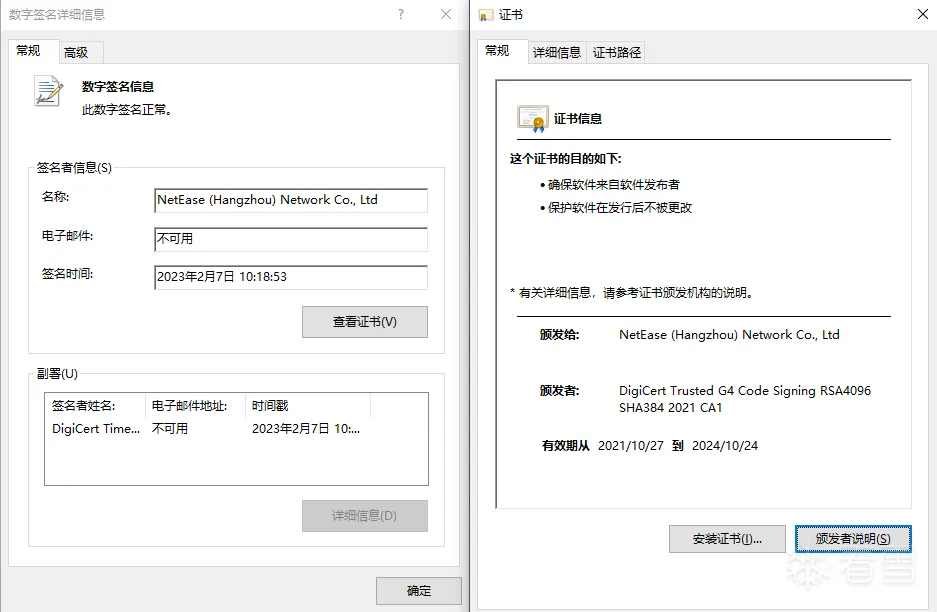
Task: Click the 颁发给 label
Action: tap(559, 335)
